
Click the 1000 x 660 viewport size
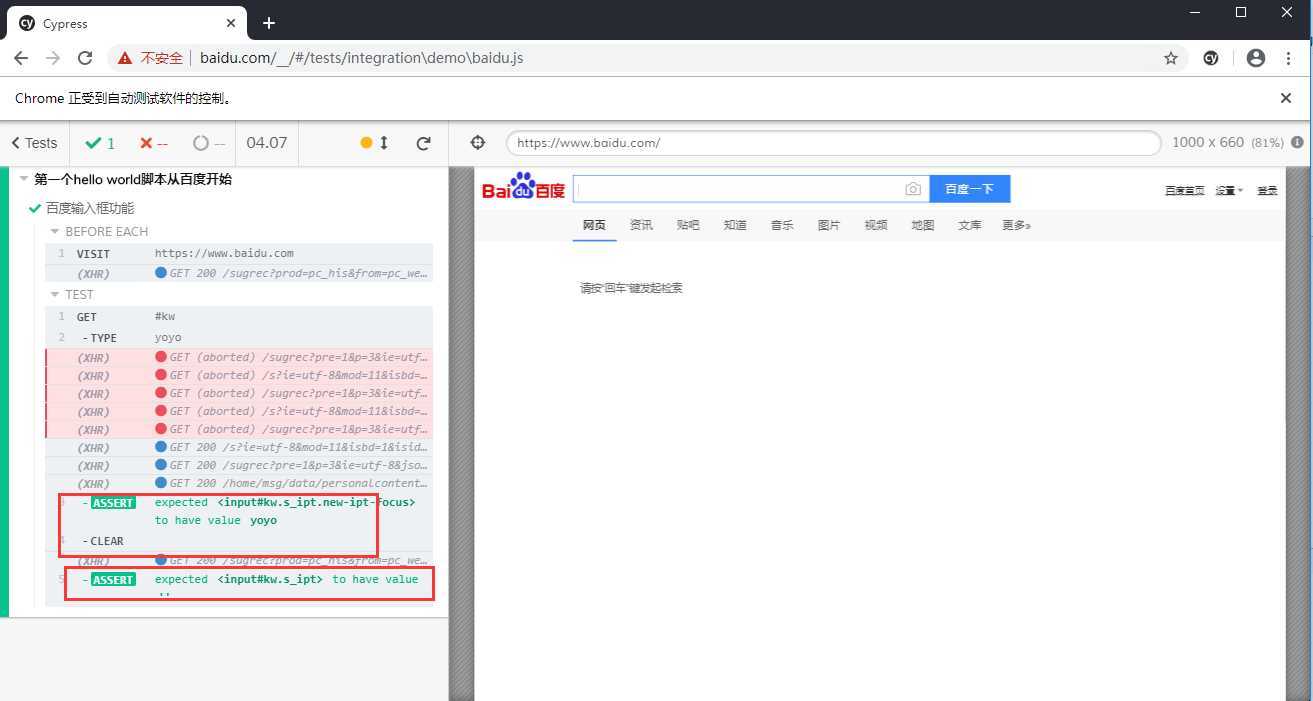click(1207, 143)
